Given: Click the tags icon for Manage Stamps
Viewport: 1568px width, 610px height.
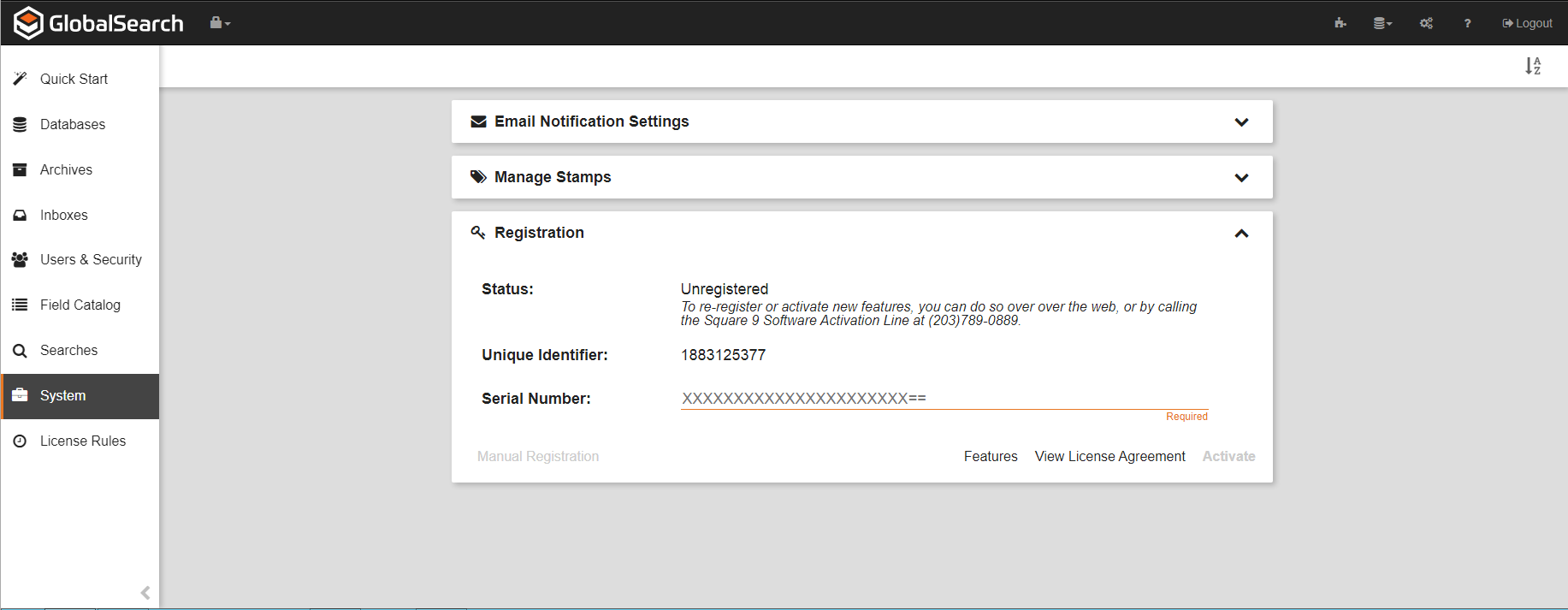Looking at the screenshot, I should click(478, 177).
